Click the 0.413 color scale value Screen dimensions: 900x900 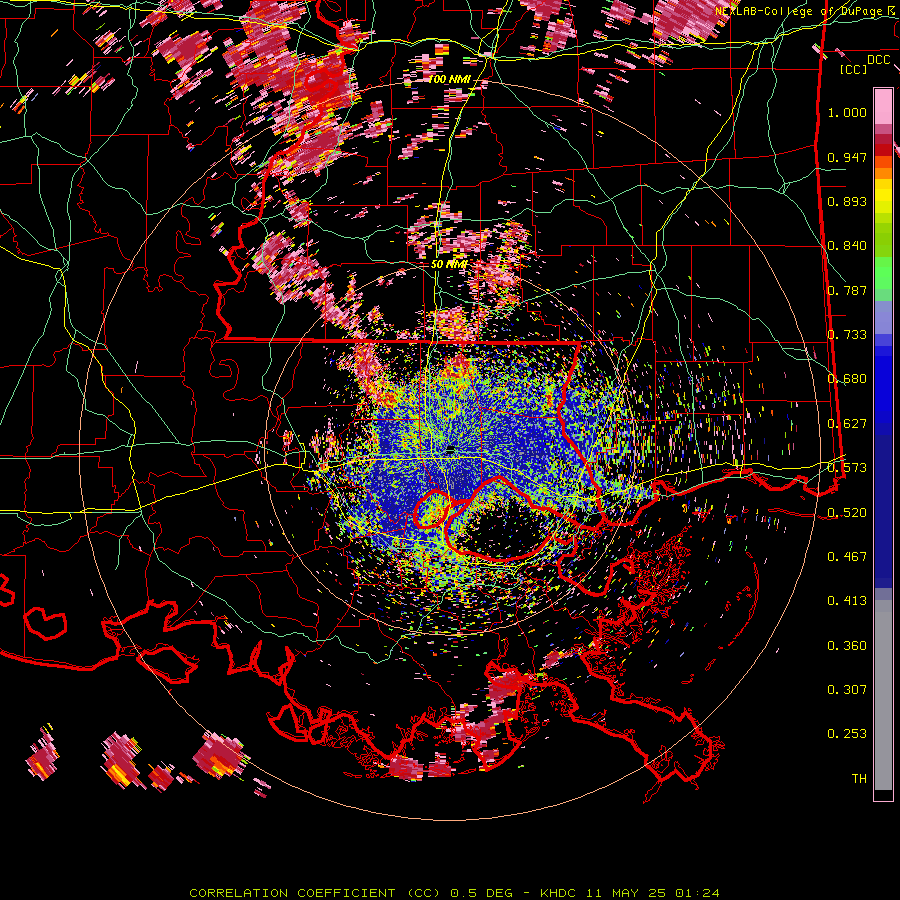[847, 600]
